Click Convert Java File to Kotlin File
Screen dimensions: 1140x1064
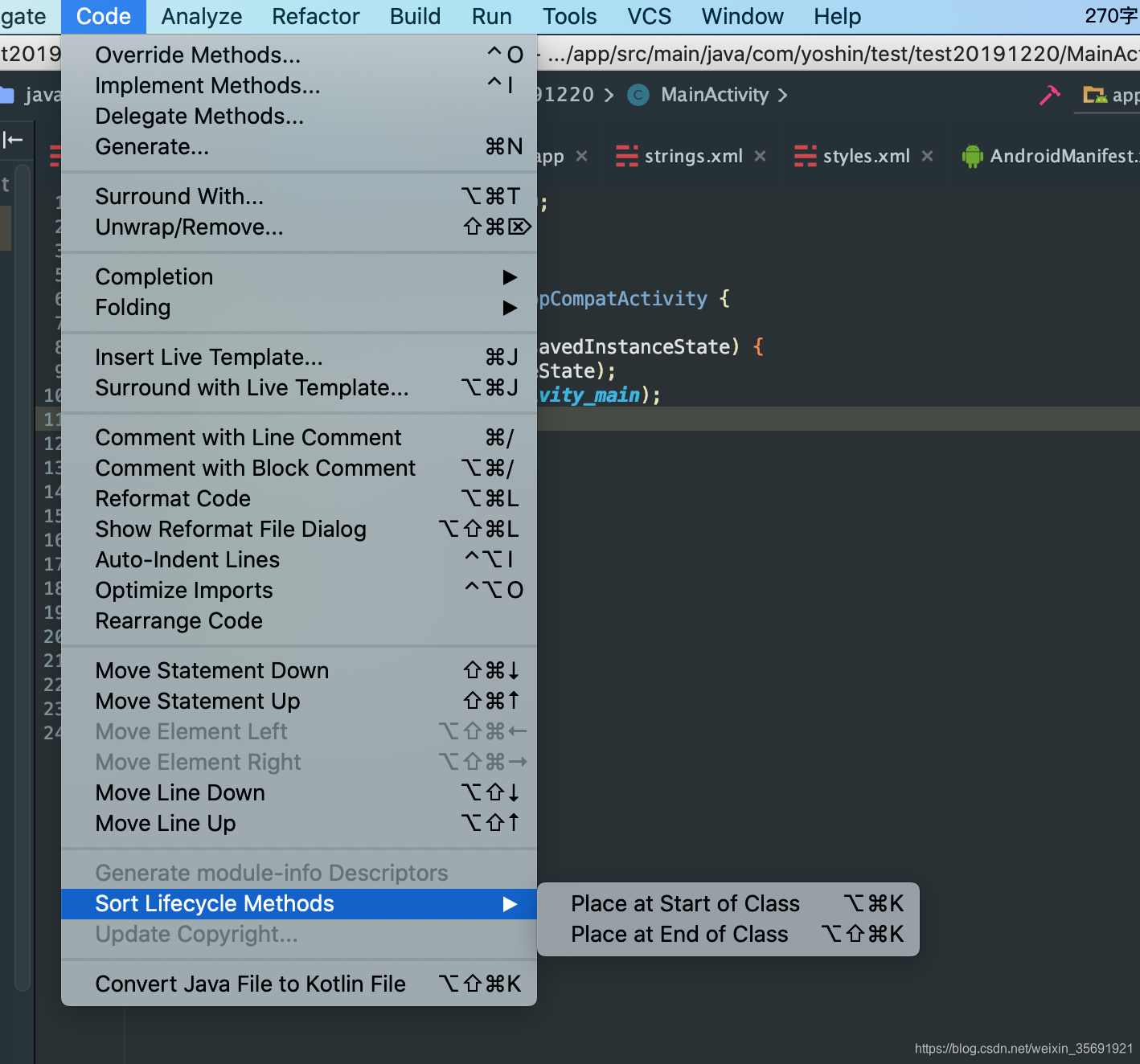point(250,984)
